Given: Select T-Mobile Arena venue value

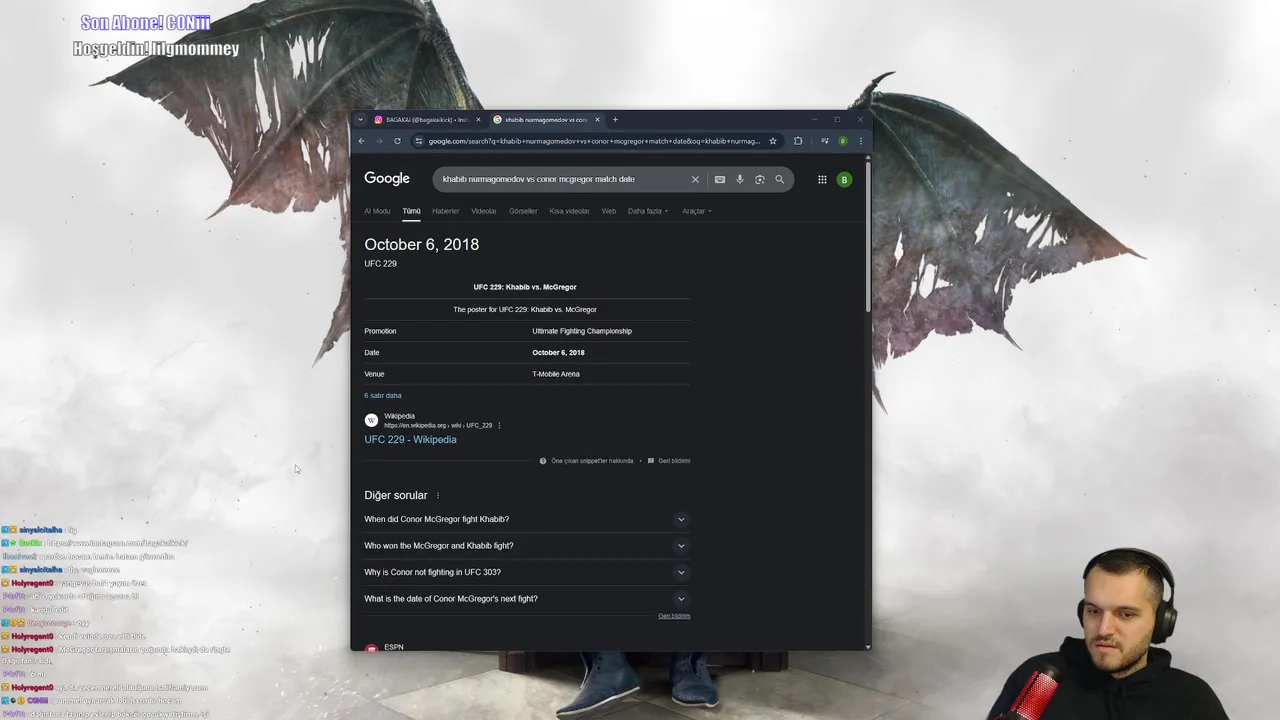Looking at the screenshot, I should point(556,374).
